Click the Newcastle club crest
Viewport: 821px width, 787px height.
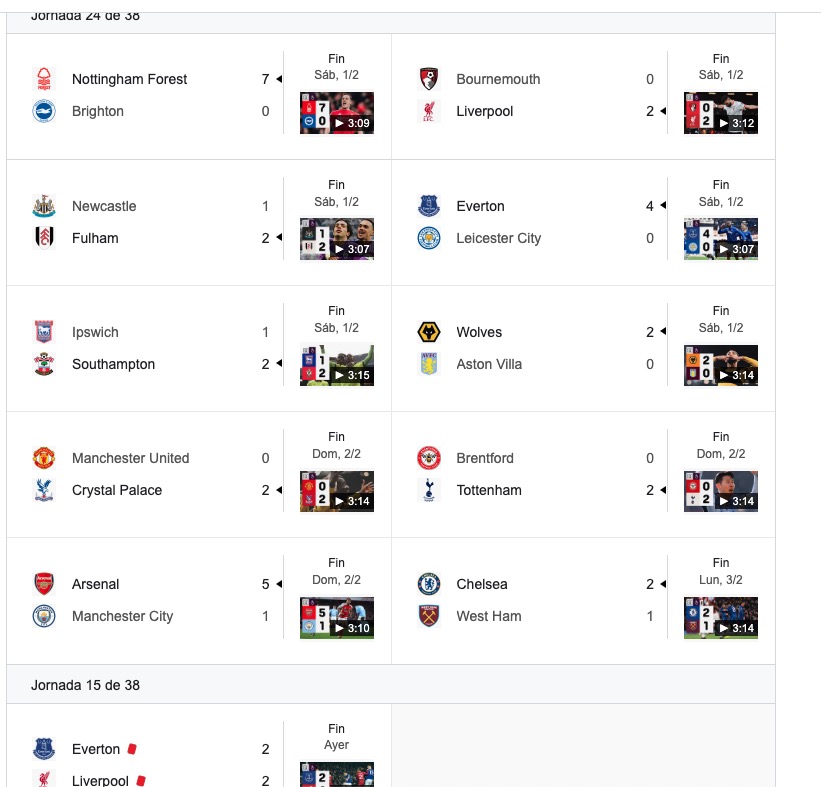point(44,206)
